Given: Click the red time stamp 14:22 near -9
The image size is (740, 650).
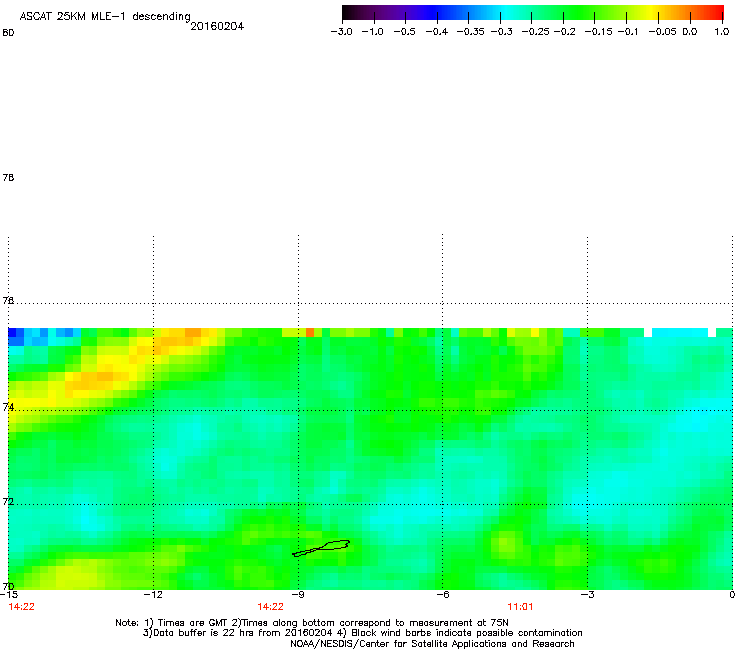Looking at the screenshot, I should pyautogui.click(x=270, y=607).
